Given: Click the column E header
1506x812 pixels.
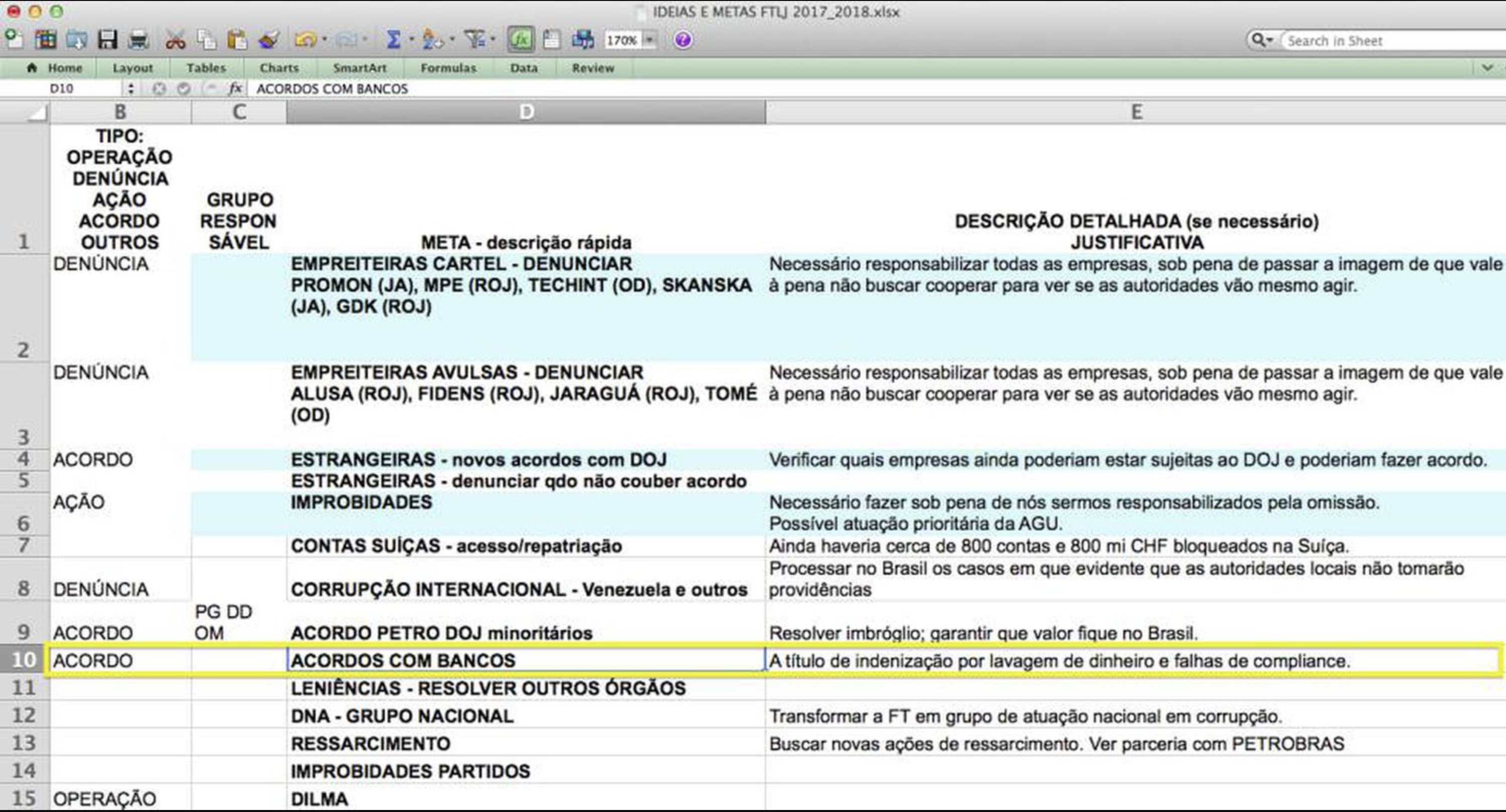Looking at the screenshot, I should (1136, 112).
